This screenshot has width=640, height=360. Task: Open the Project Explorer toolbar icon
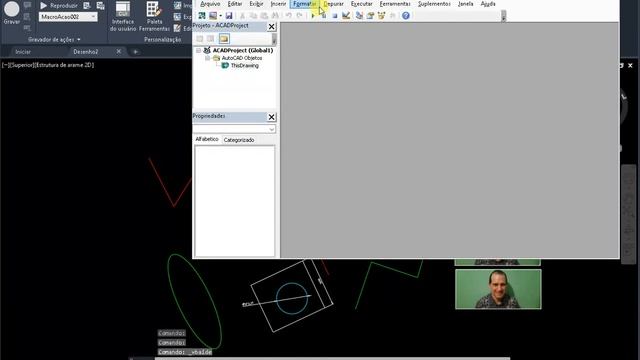tap(359, 16)
